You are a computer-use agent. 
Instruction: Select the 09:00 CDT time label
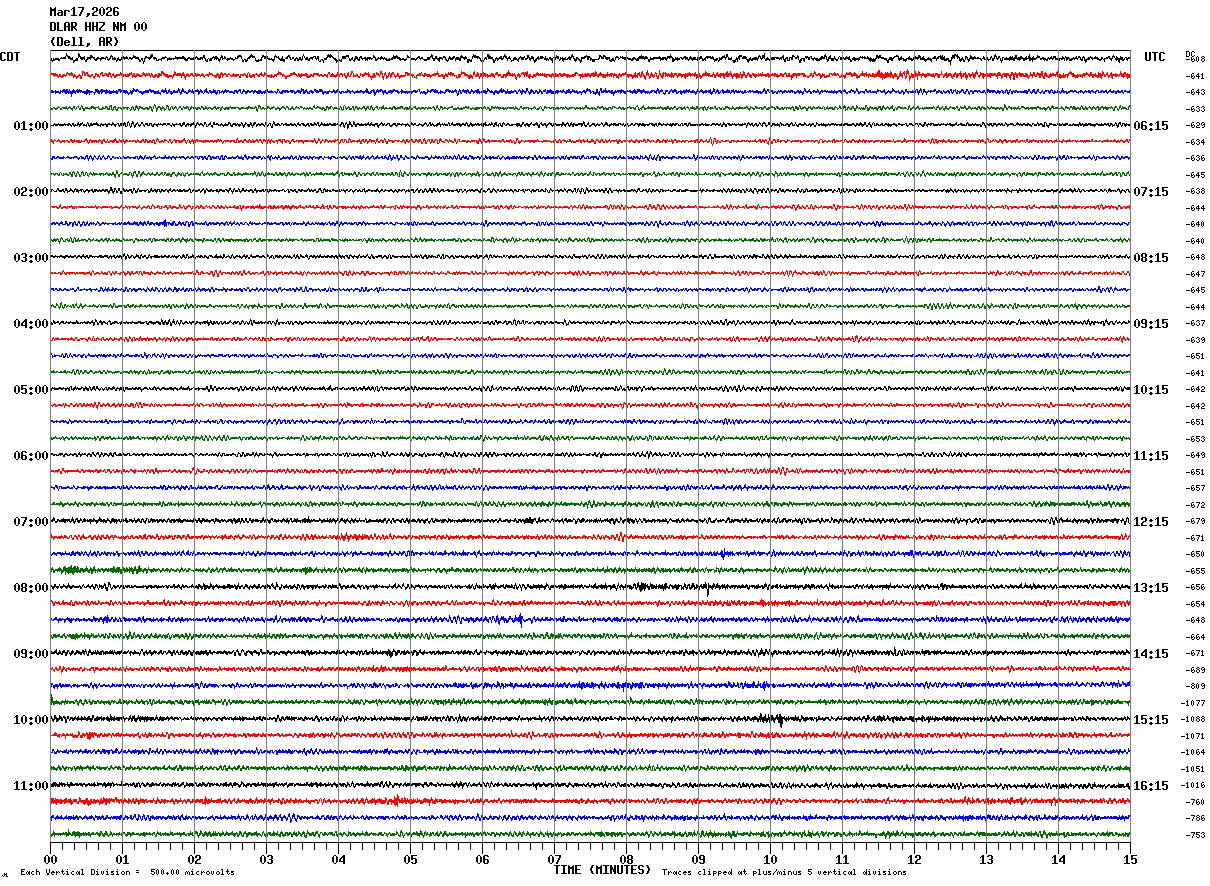coord(31,654)
